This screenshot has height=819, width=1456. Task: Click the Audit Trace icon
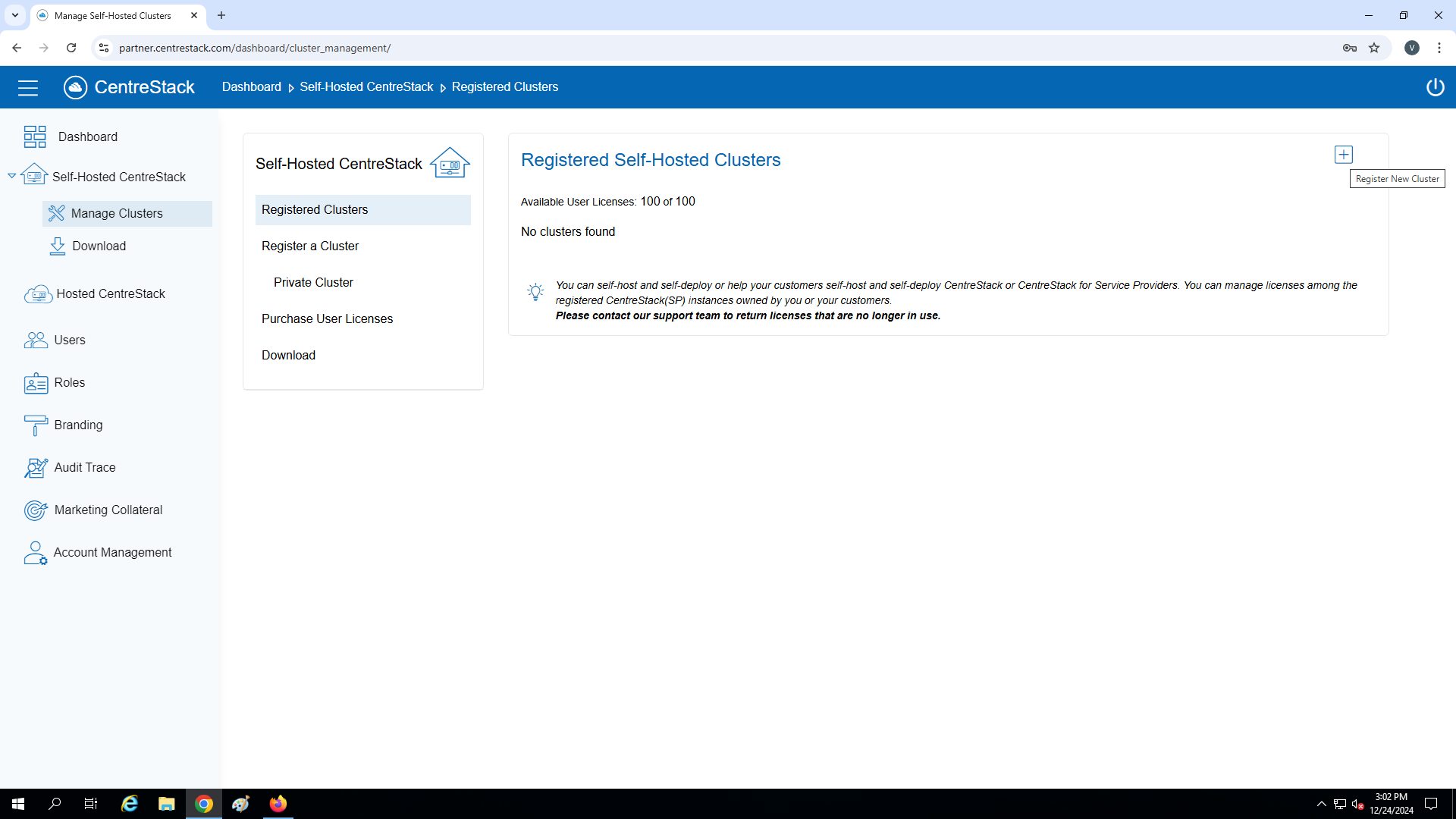36,468
